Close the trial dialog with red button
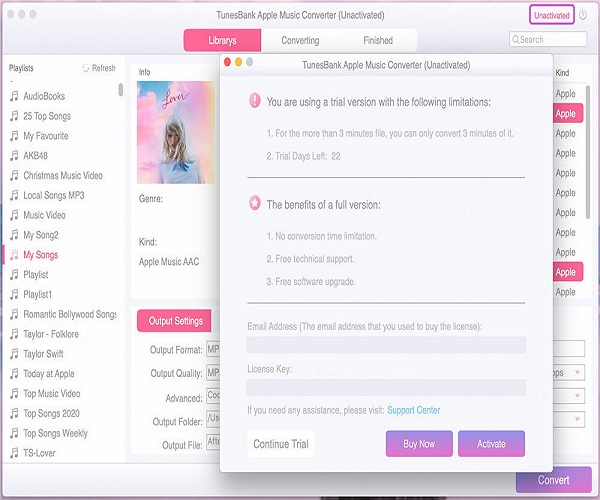Screen dimensions: 600x500 (227, 62)
